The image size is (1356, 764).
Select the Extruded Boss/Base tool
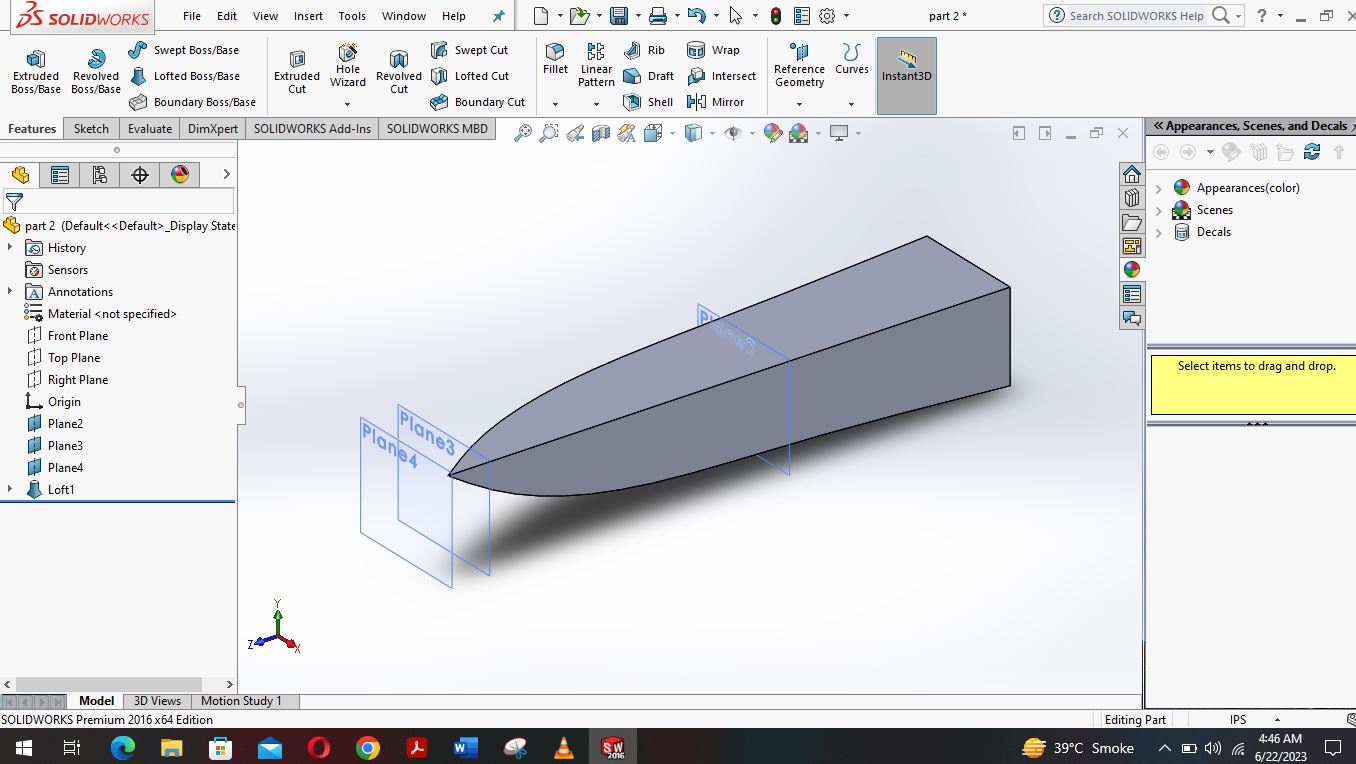(36, 72)
